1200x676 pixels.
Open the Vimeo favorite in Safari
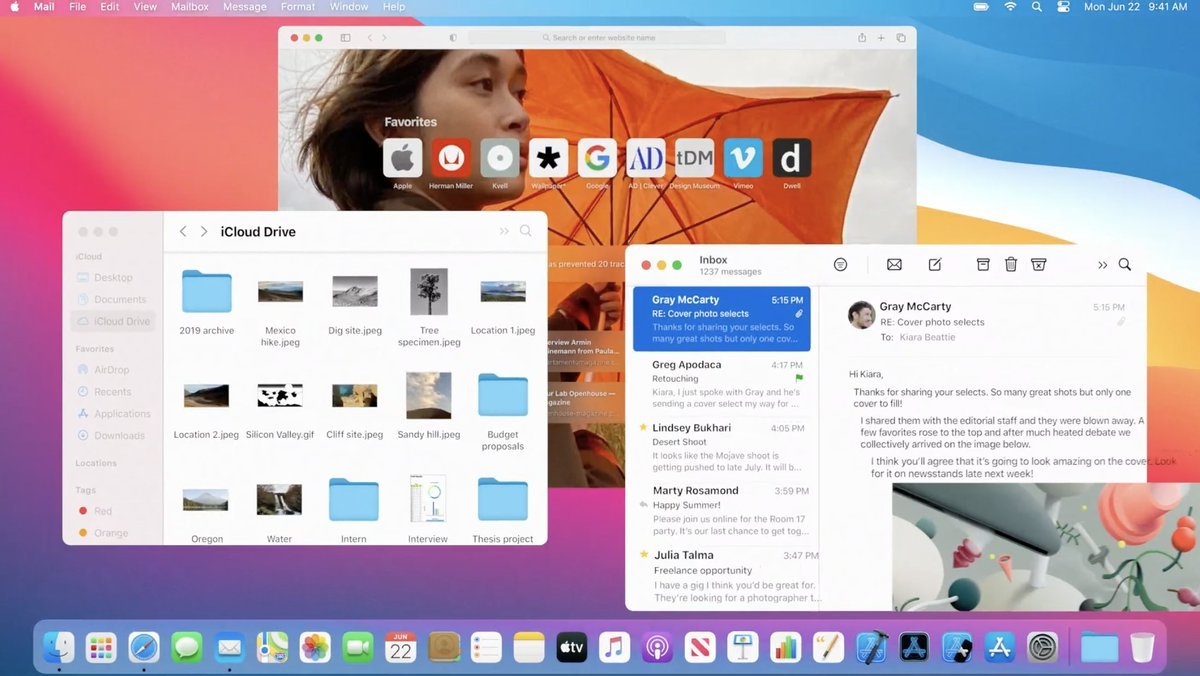pos(743,158)
